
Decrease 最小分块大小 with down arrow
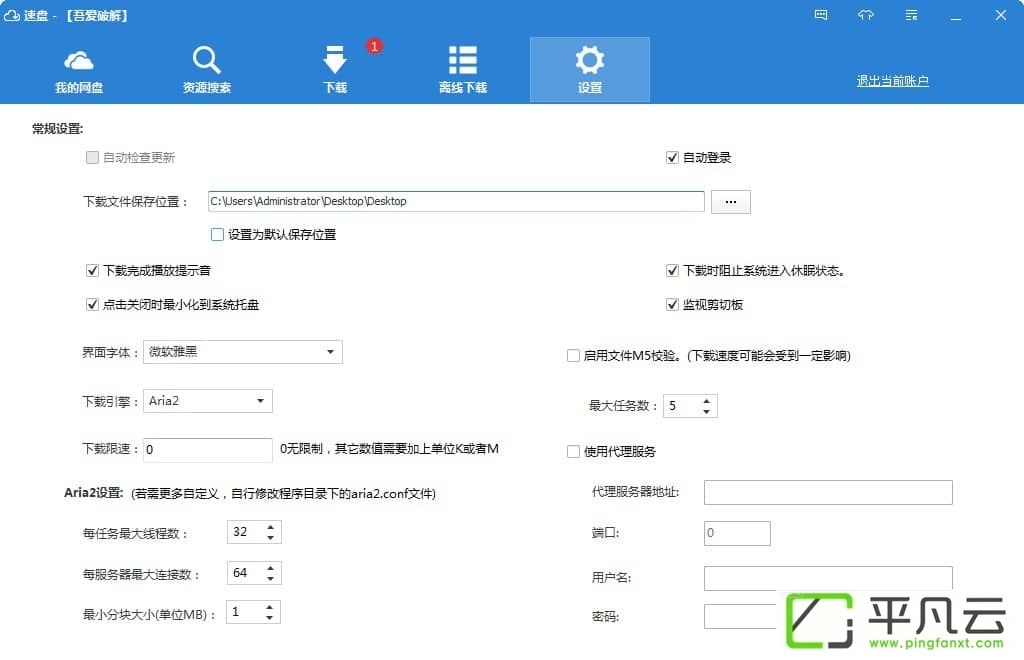tap(269, 617)
